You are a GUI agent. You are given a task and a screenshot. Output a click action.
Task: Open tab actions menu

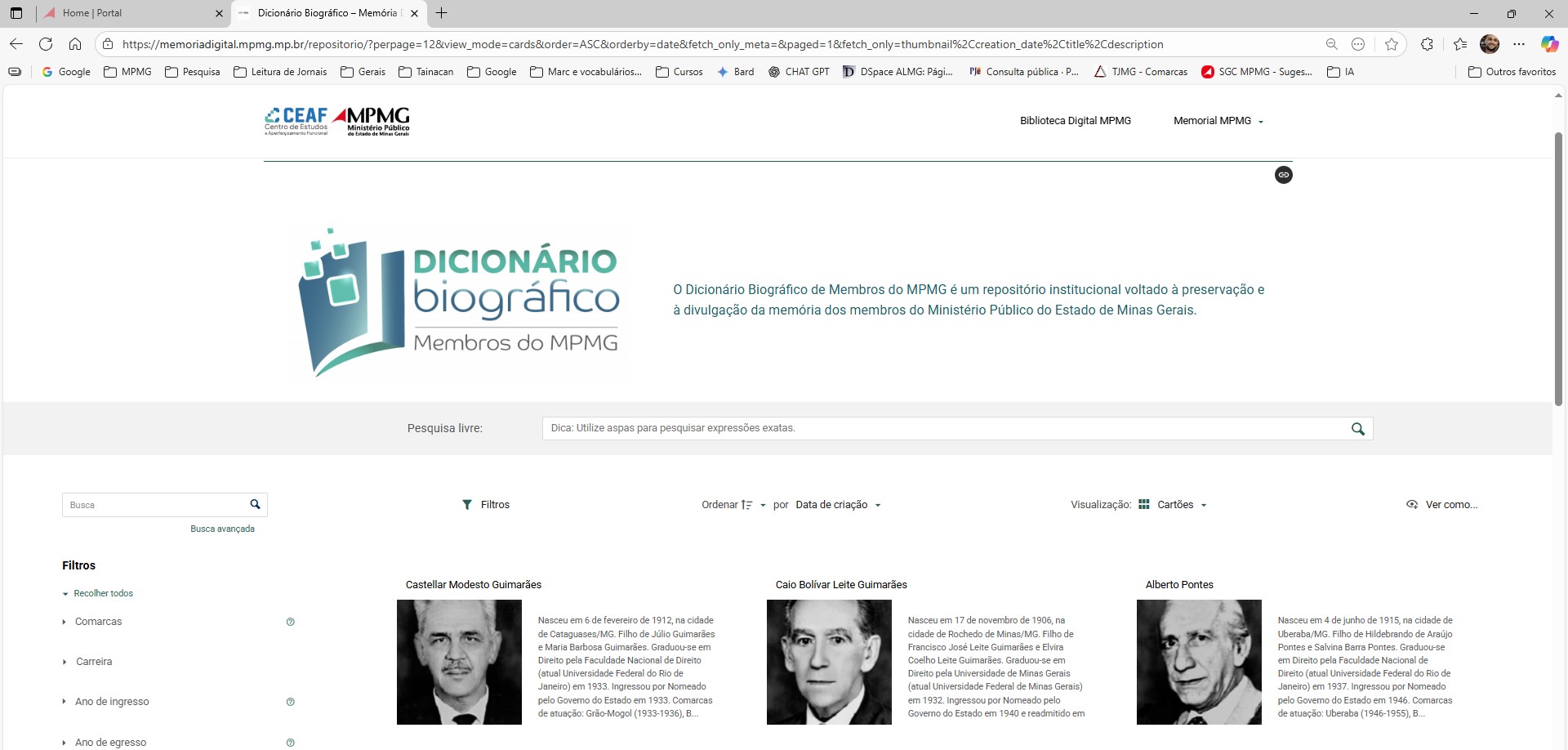tap(16, 13)
